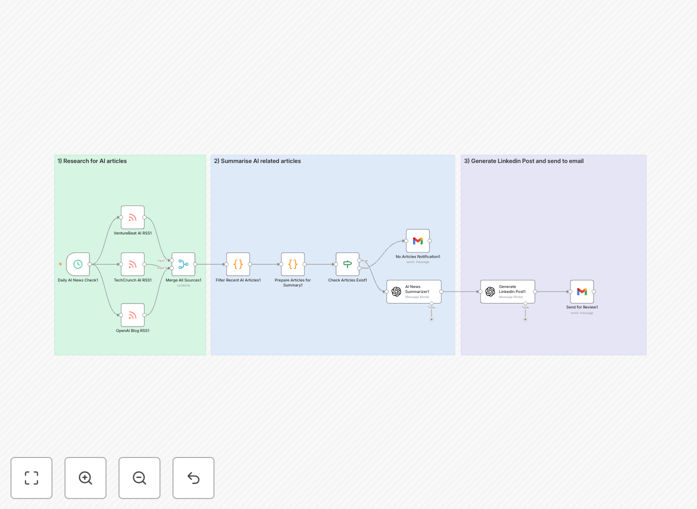
Task: Click the output connector of No Articles Notification
Action: click(430, 241)
